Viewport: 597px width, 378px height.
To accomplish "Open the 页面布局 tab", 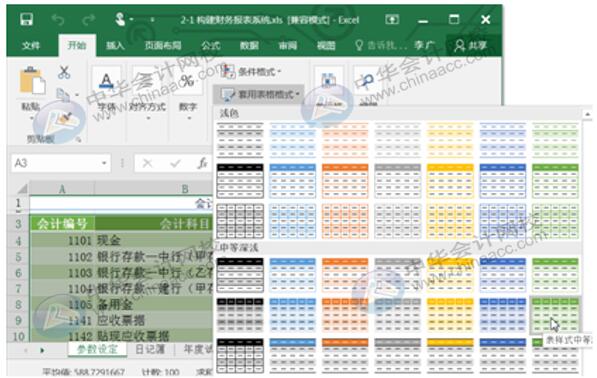I will (163, 46).
